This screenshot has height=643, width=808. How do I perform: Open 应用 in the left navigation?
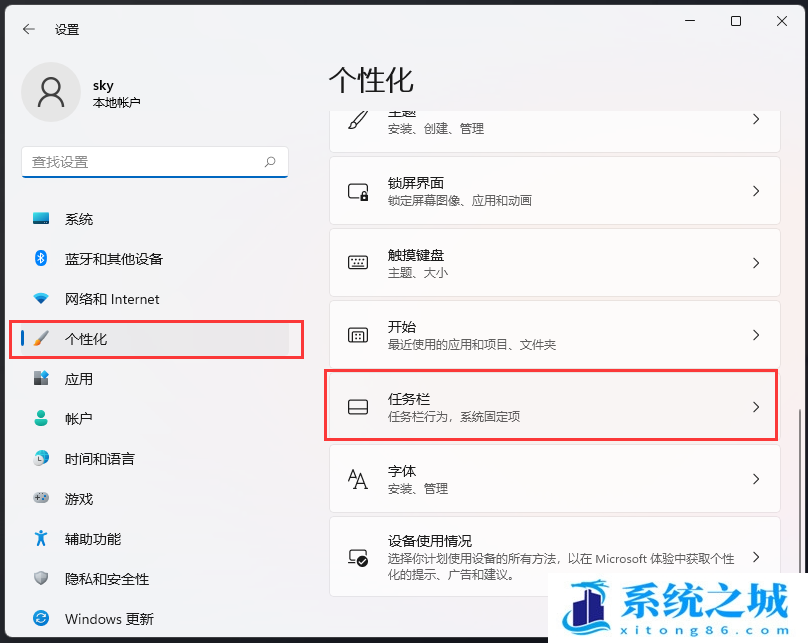pos(79,379)
